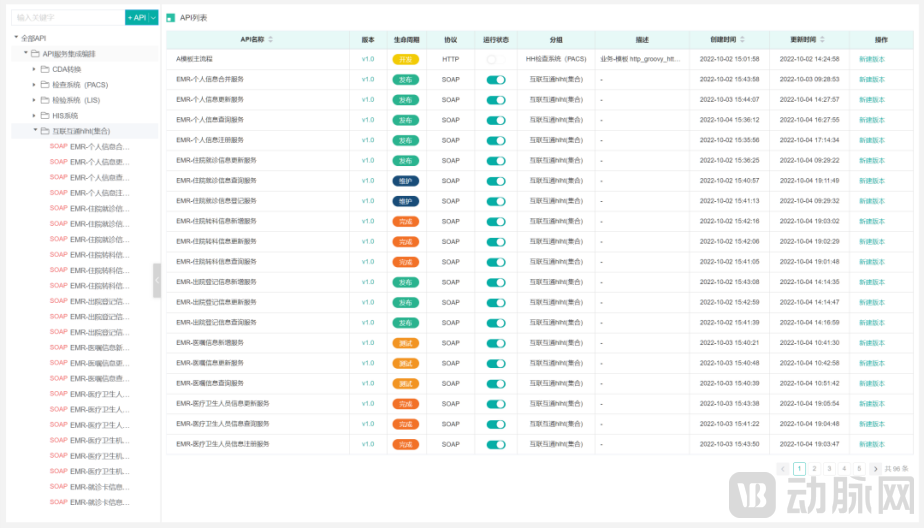This screenshot has height=528, width=924.
Task: Click the sort arrows next to 更新时间
Action: point(822,40)
